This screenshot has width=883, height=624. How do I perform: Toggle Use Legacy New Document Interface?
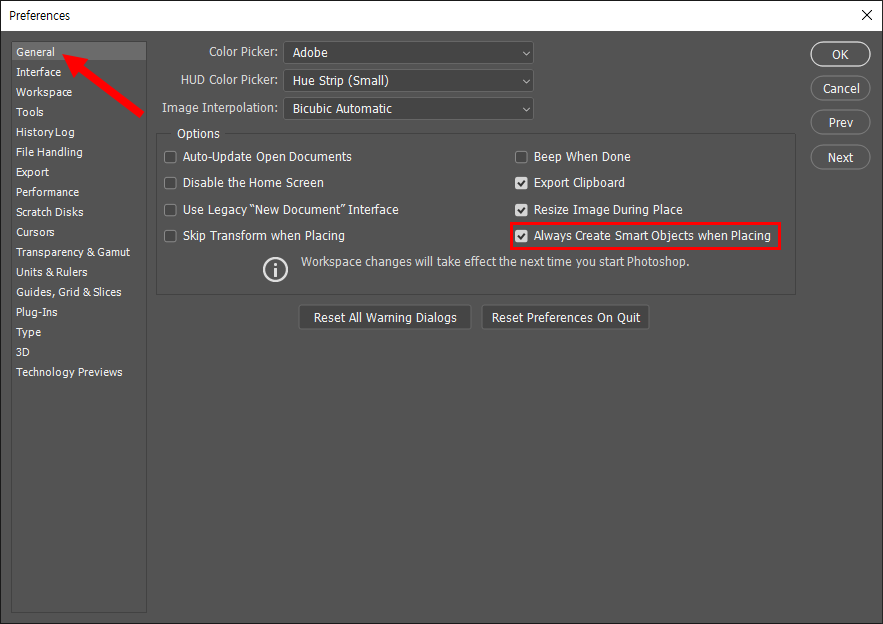tap(170, 210)
